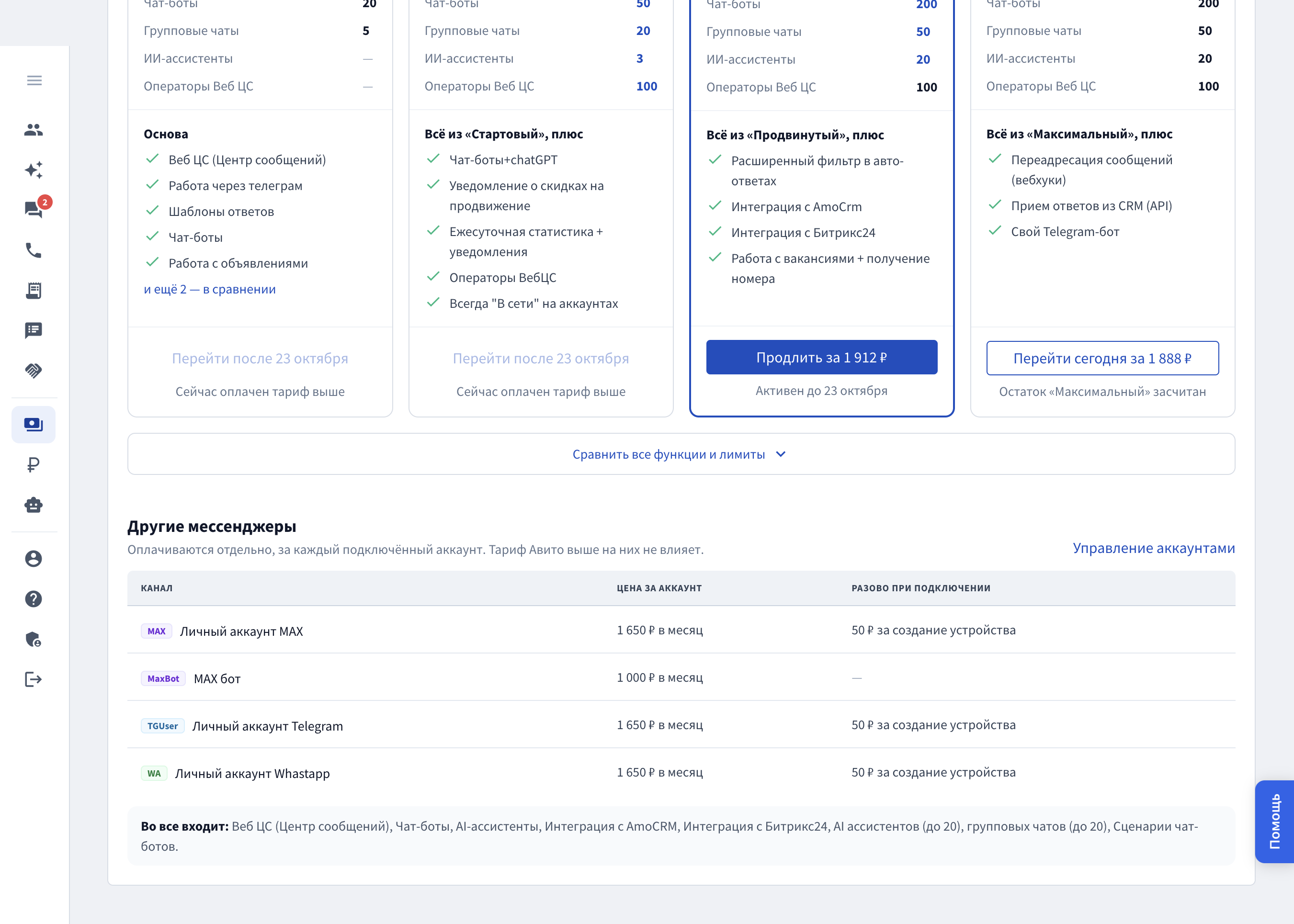Open the question mark help icon

34,598
